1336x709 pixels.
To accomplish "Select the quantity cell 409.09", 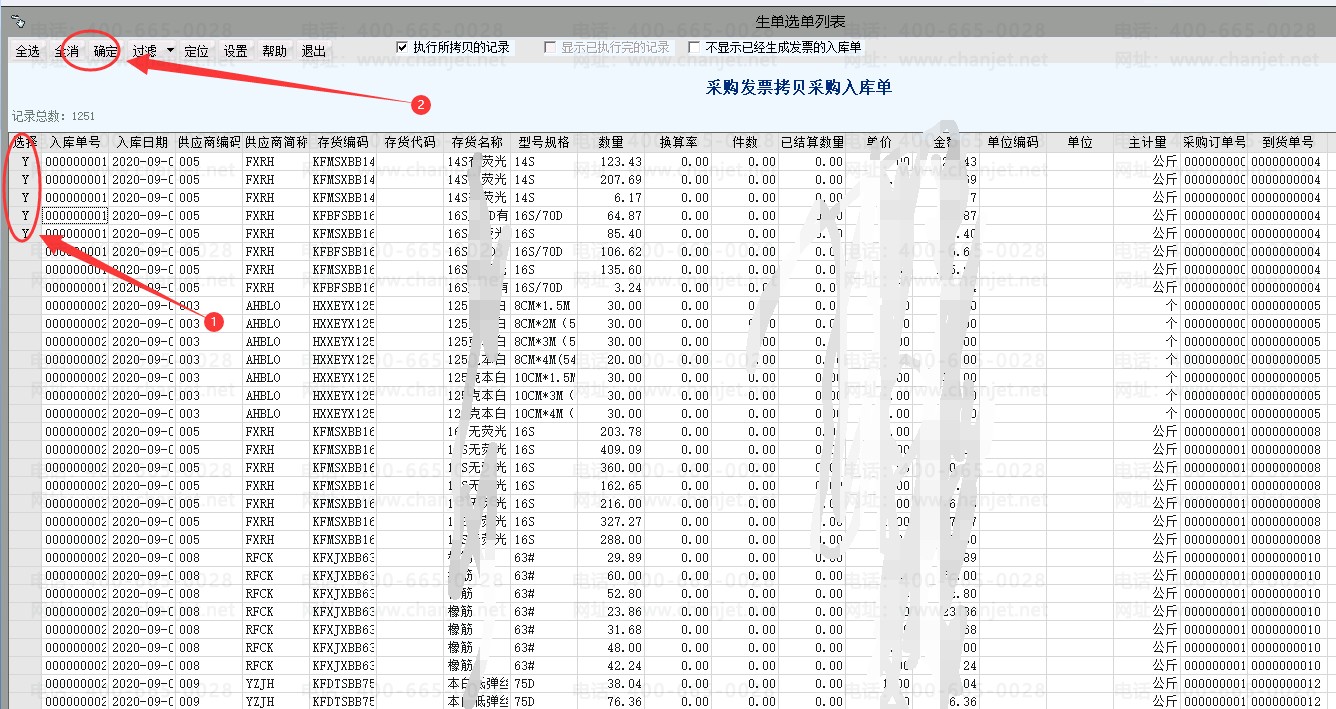I will [611, 450].
